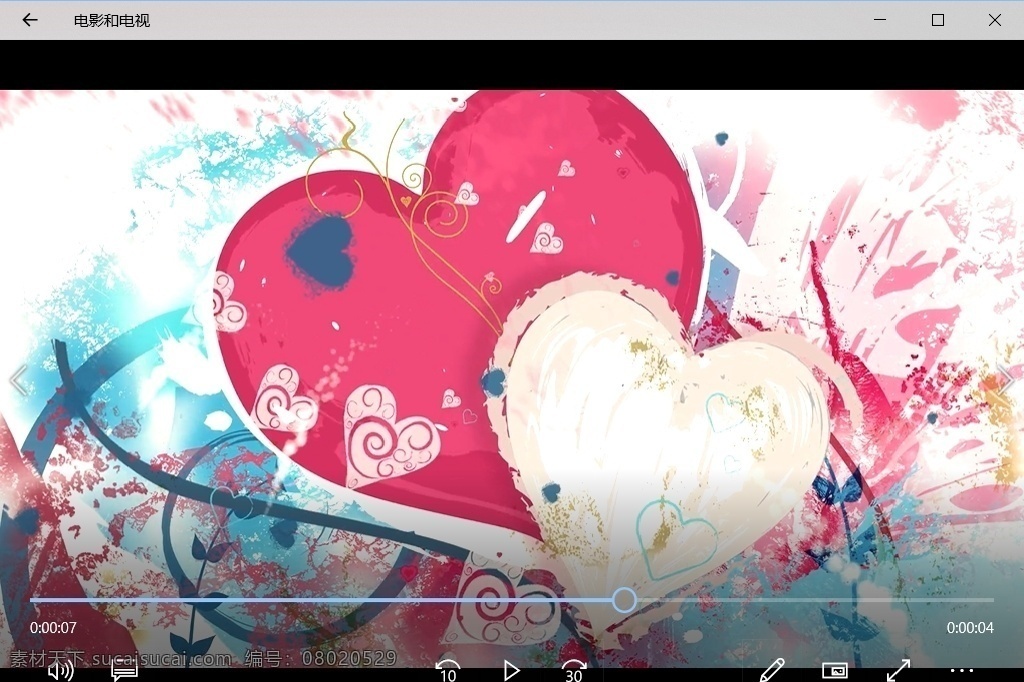Open the edit pencil tool
The image size is (1024, 682).
(x=772, y=670)
